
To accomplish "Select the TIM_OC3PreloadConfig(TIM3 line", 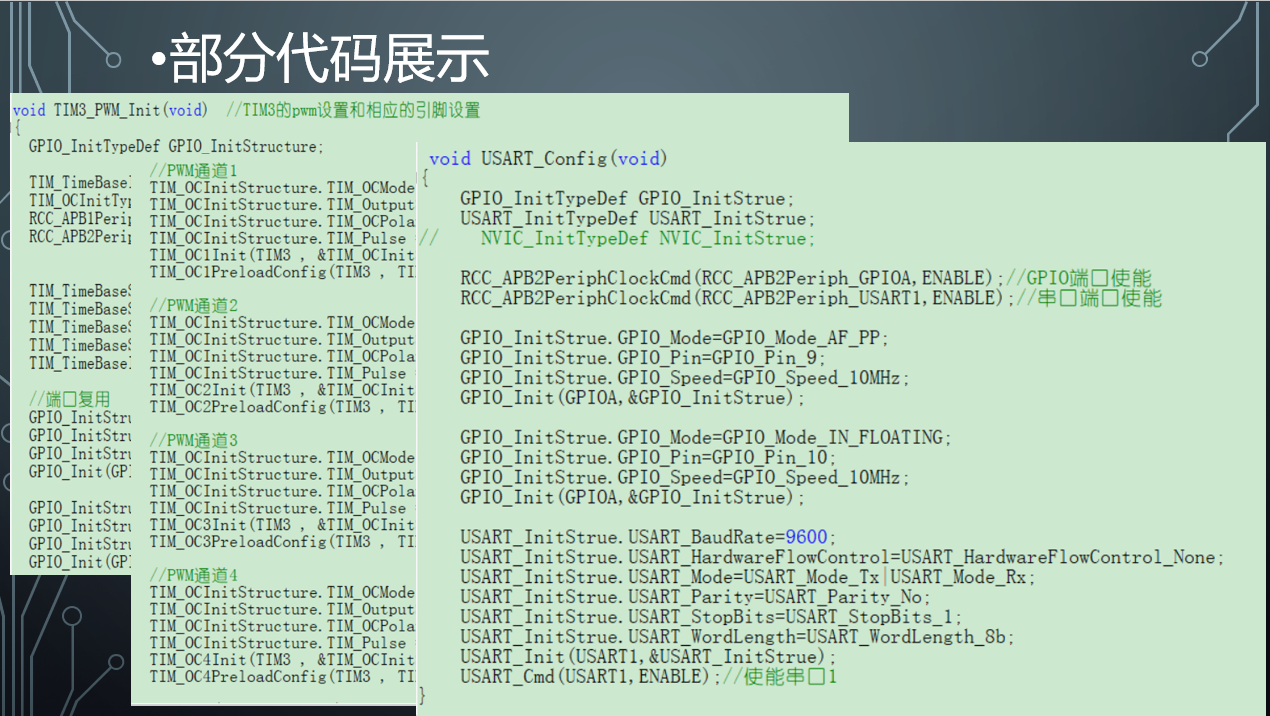I will pos(282,542).
